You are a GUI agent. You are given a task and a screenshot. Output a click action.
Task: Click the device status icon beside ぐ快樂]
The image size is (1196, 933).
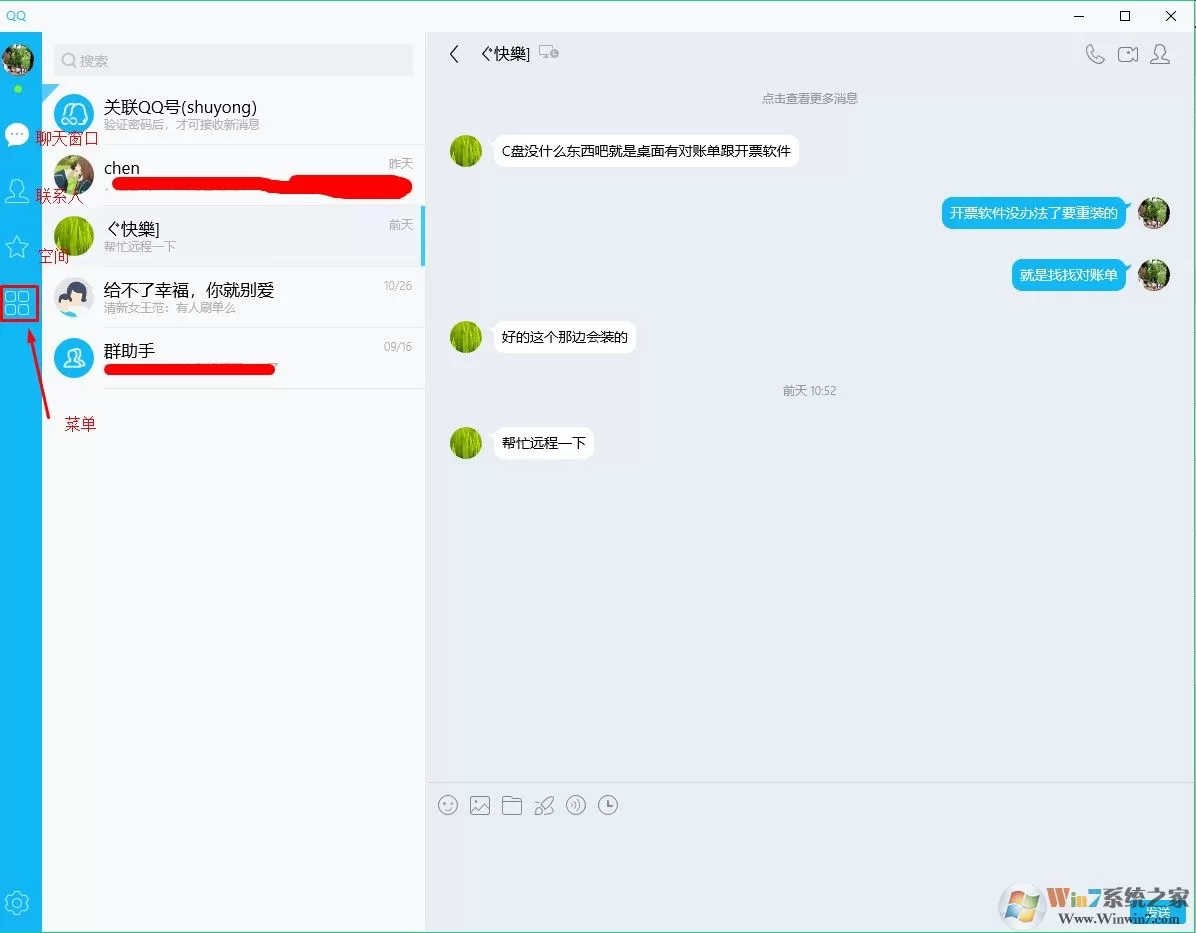tap(548, 53)
